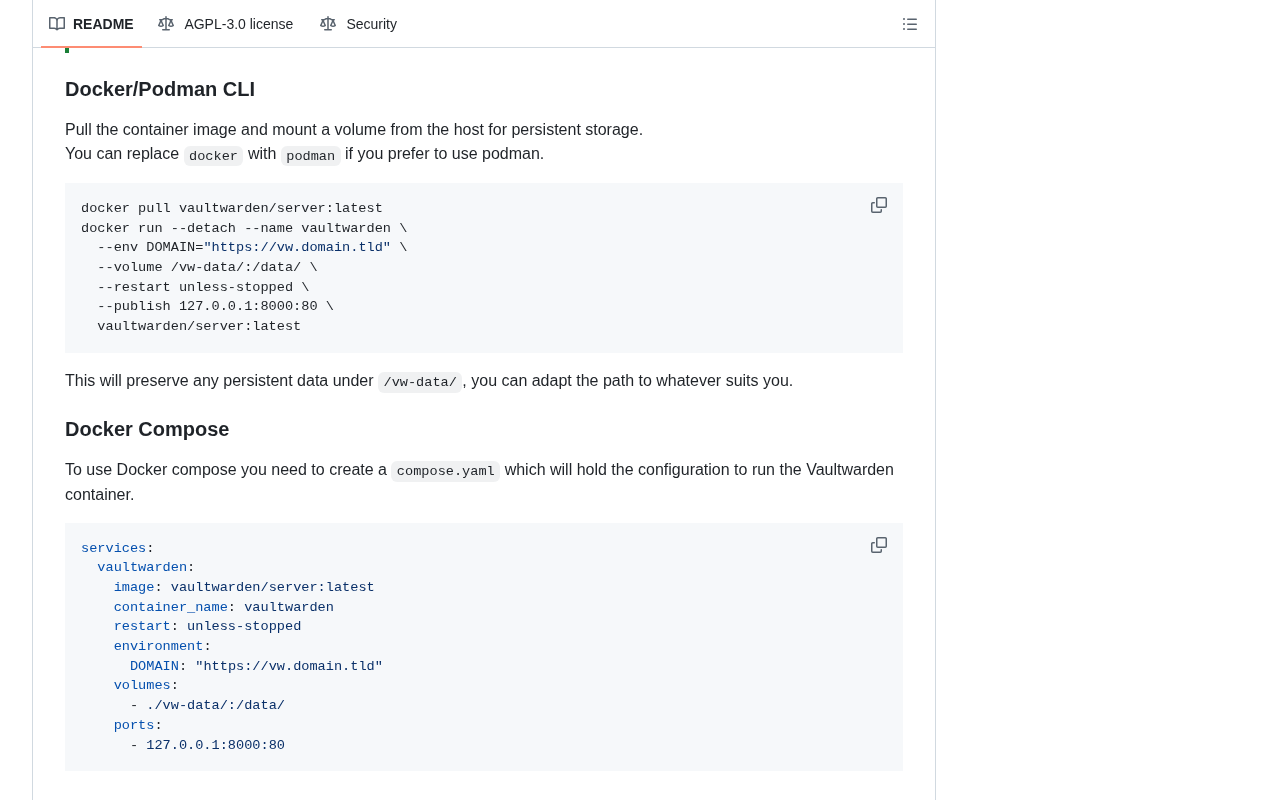Switch to the AGPL-3.0 license tab
This screenshot has height=800, width=1280.
tap(226, 24)
